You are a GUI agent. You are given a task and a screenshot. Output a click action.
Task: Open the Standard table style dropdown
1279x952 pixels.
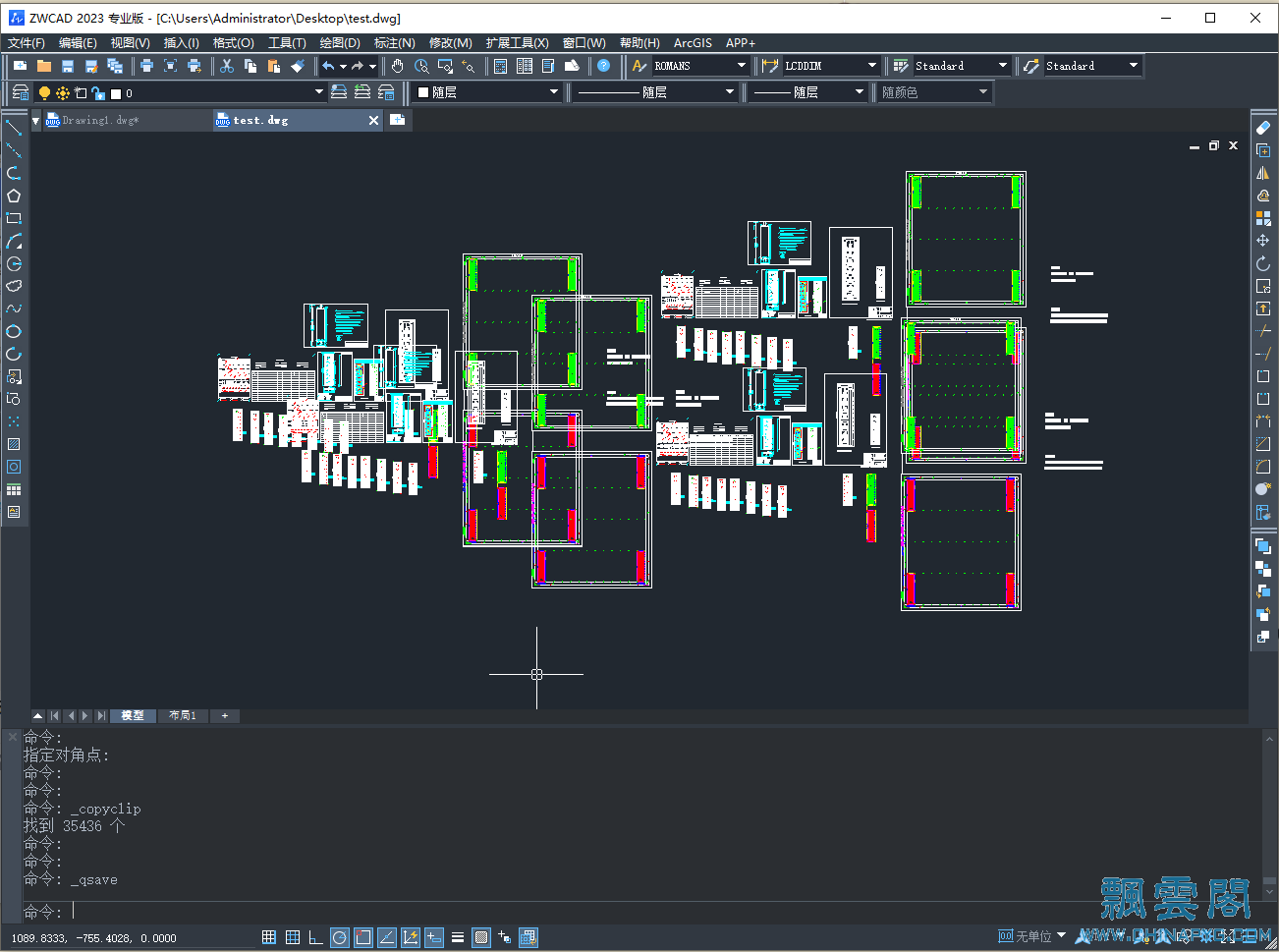(1002, 66)
